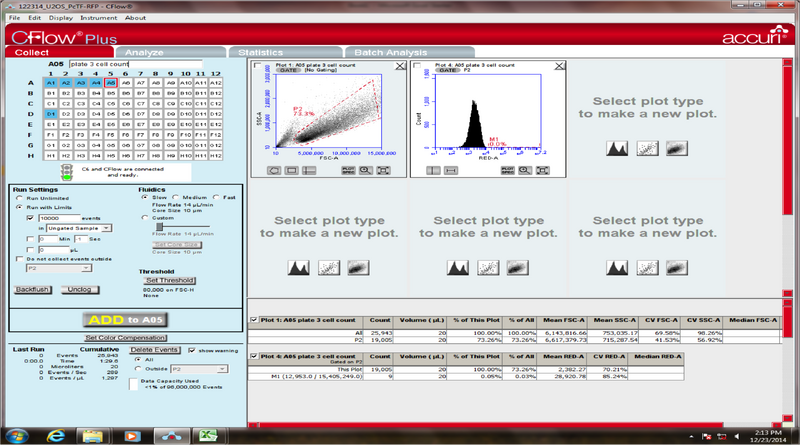The image size is (800, 445).
Task: Expand Plot 4 to full view
Action: [x=543, y=170]
